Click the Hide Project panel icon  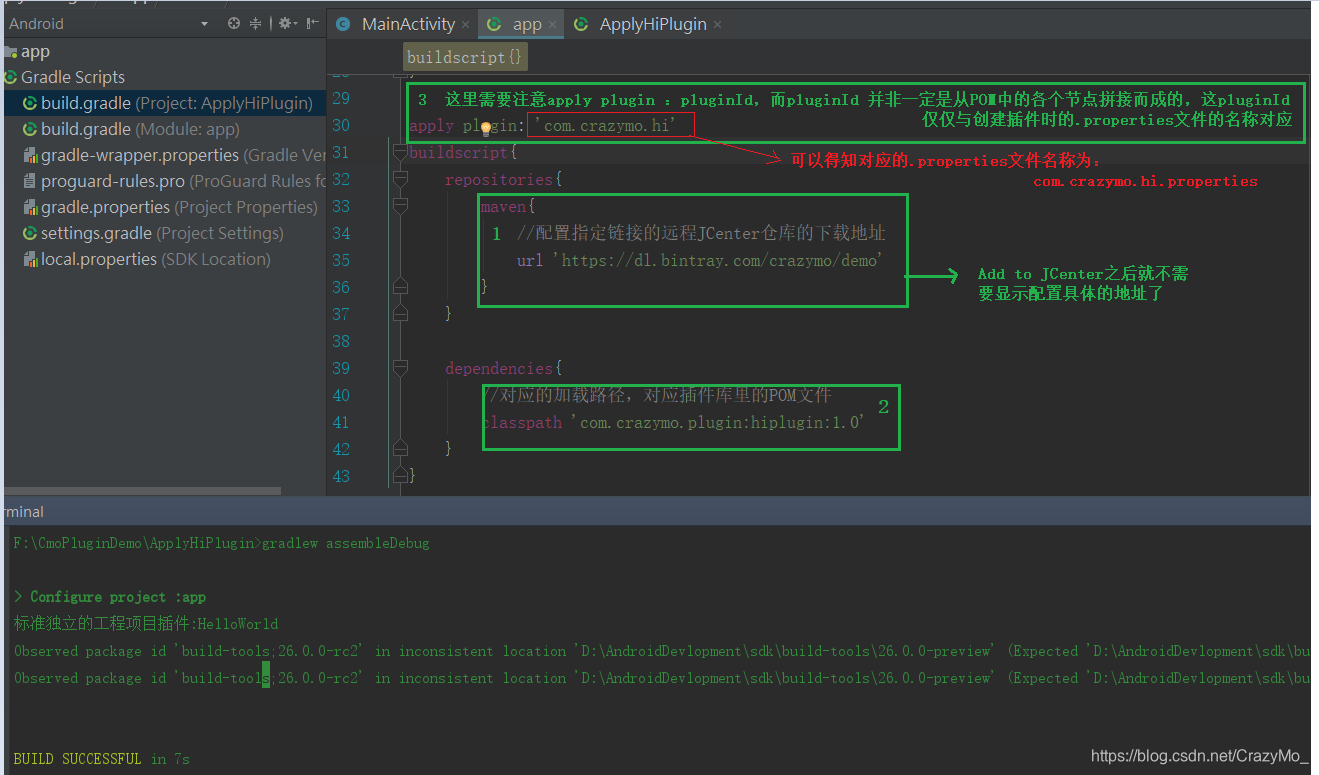pyautogui.click(x=313, y=23)
